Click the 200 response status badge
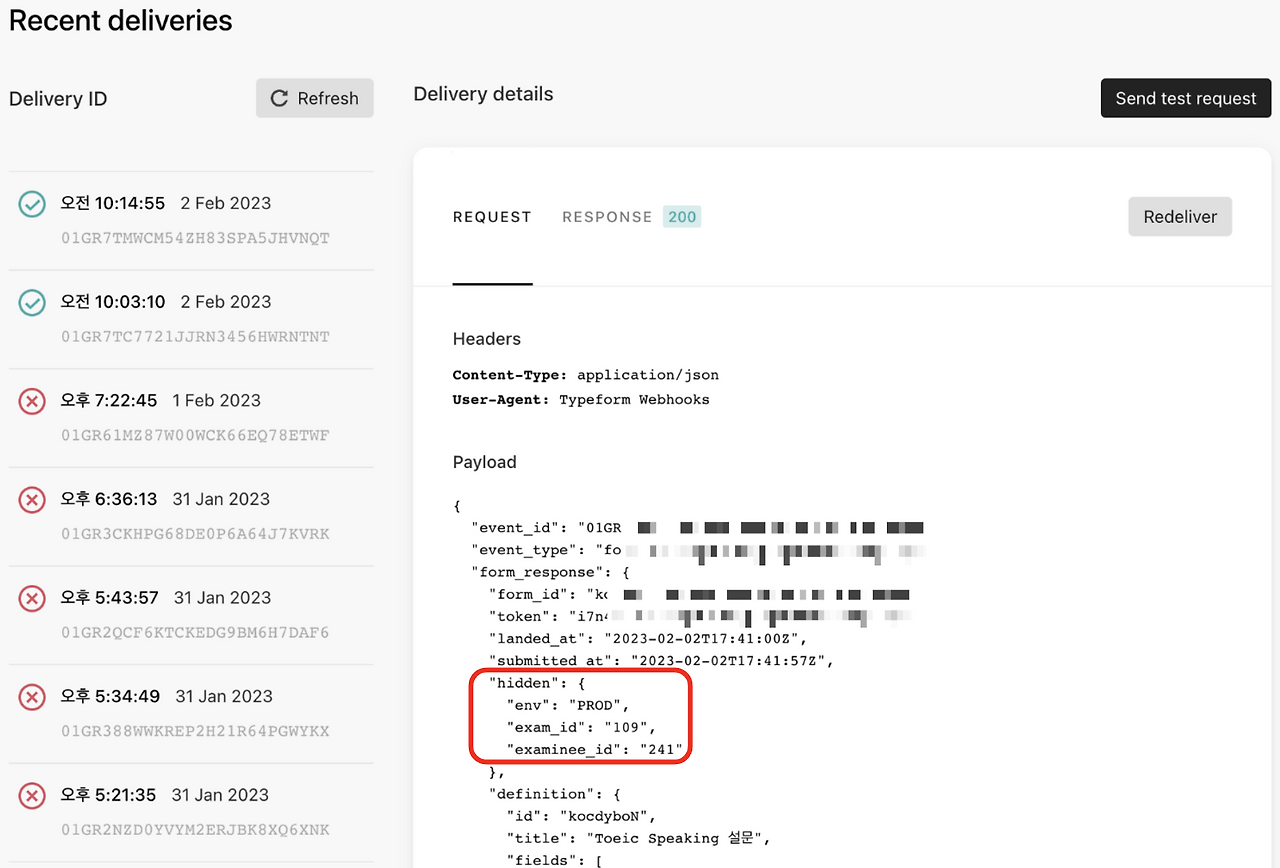Screen dimensions: 1280x868 coord(682,217)
